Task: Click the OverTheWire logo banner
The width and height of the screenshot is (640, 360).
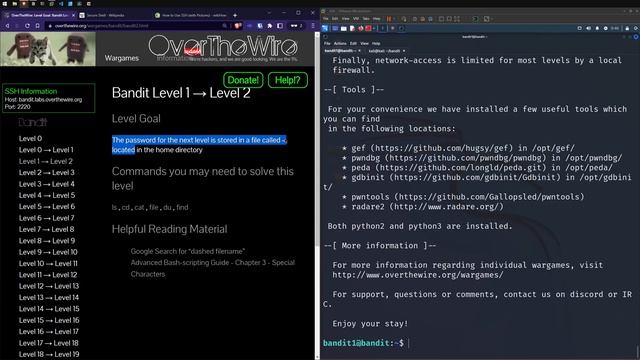Action: 223,48
